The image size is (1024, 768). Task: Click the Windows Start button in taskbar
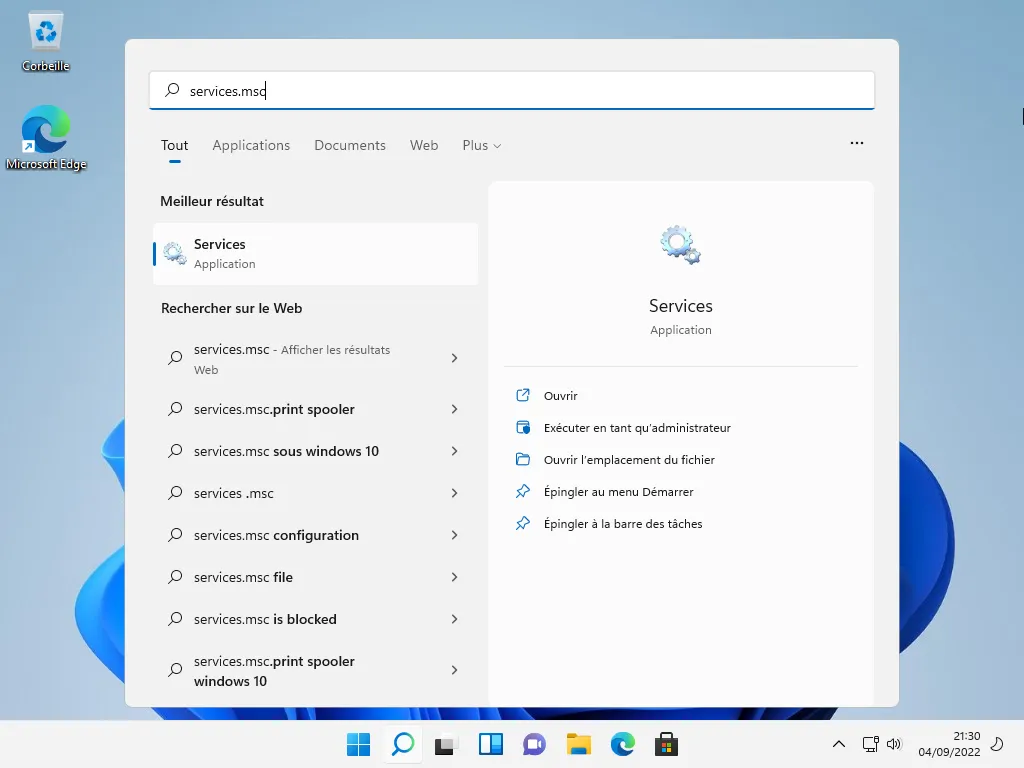pyautogui.click(x=358, y=744)
